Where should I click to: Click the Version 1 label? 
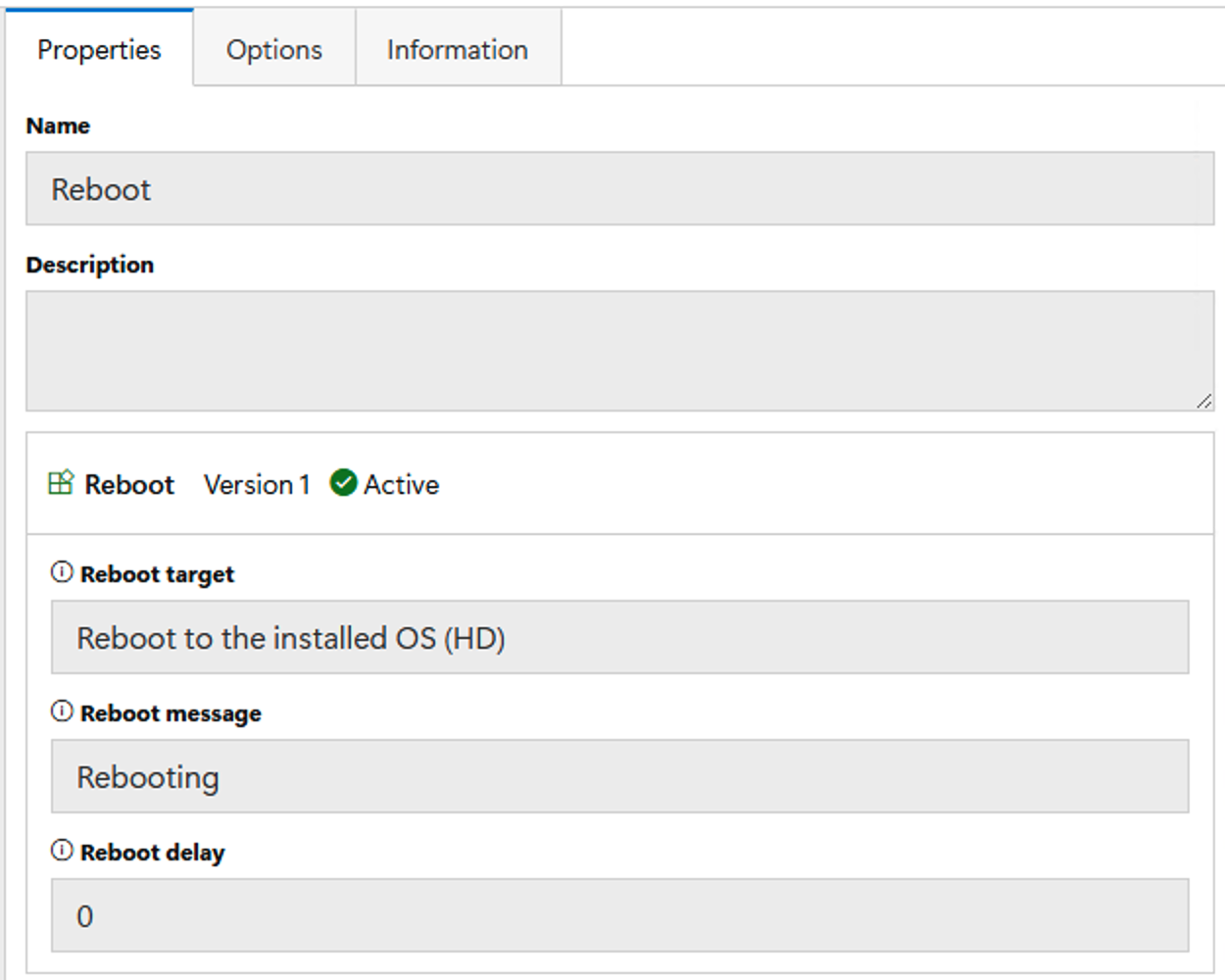coord(257,484)
